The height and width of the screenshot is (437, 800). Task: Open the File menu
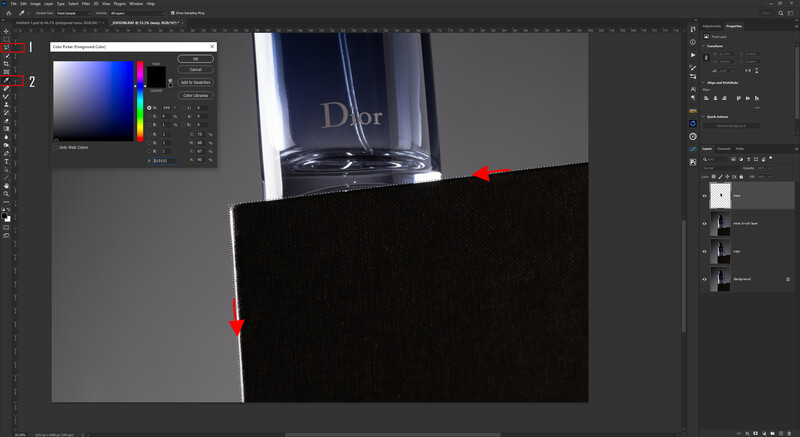click(x=13, y=4)
